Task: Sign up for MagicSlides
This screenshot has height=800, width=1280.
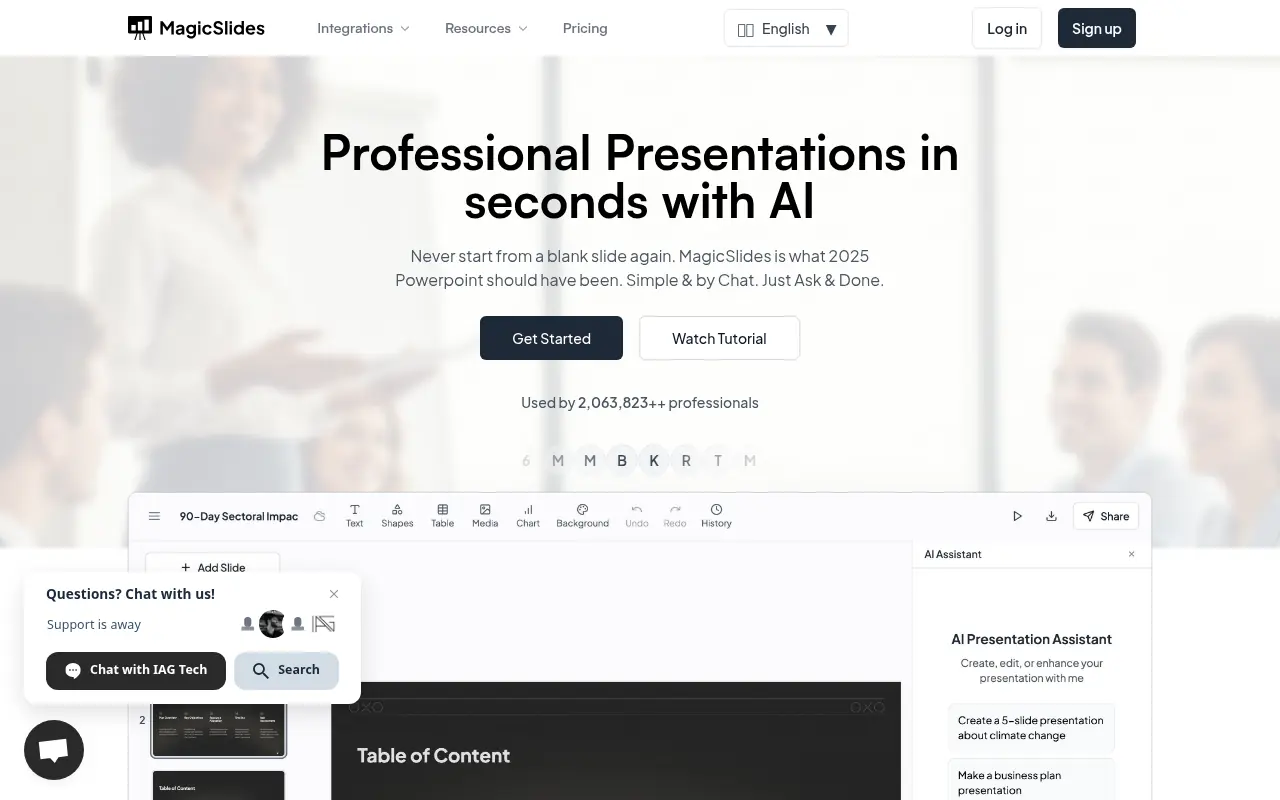Action: [x=1096, y=28]
